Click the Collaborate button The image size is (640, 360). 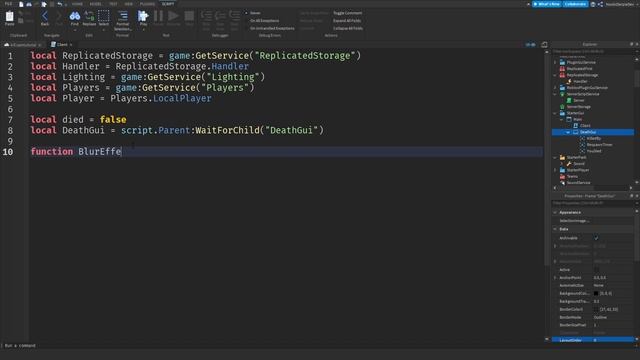pos(575,4)
